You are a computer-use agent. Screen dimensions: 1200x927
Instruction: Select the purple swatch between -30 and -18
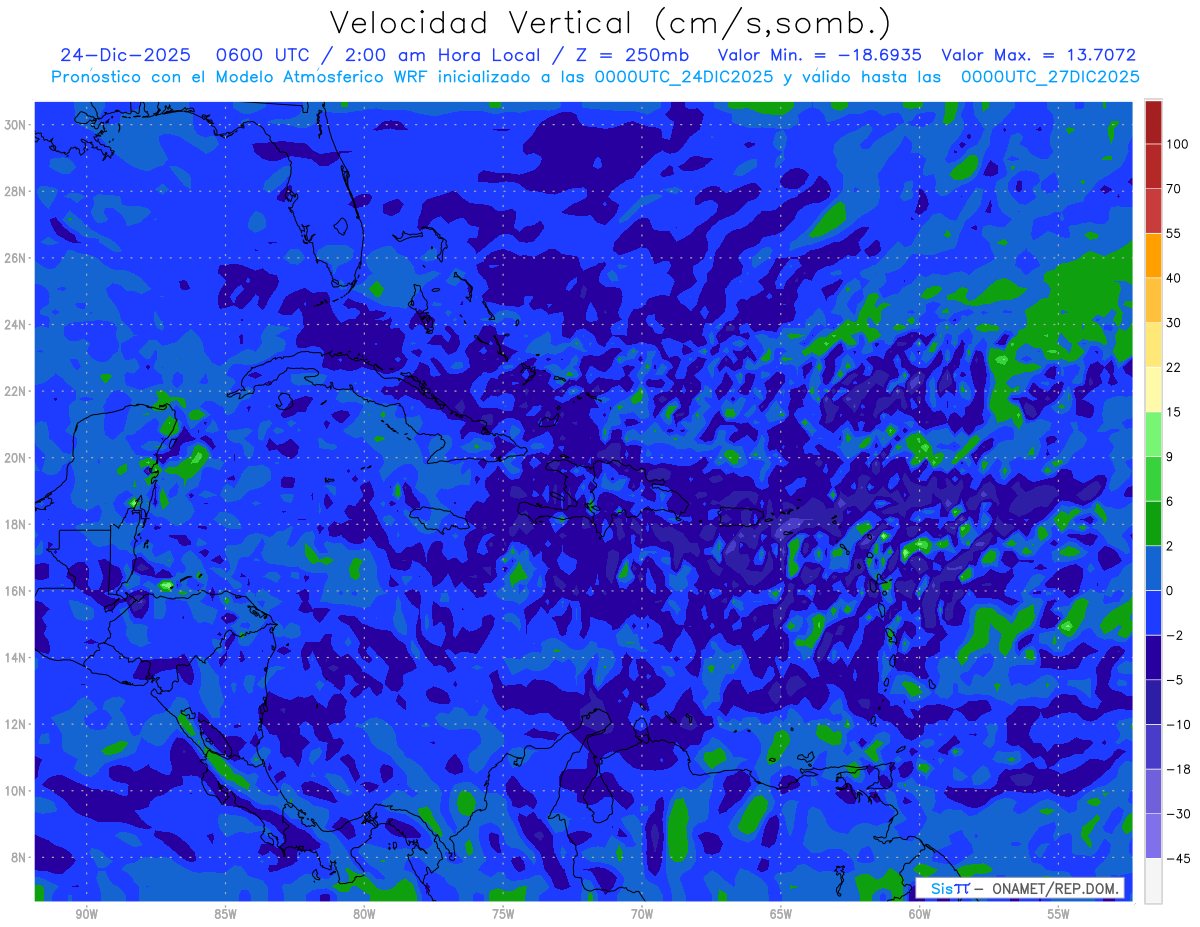[1153, 790]
